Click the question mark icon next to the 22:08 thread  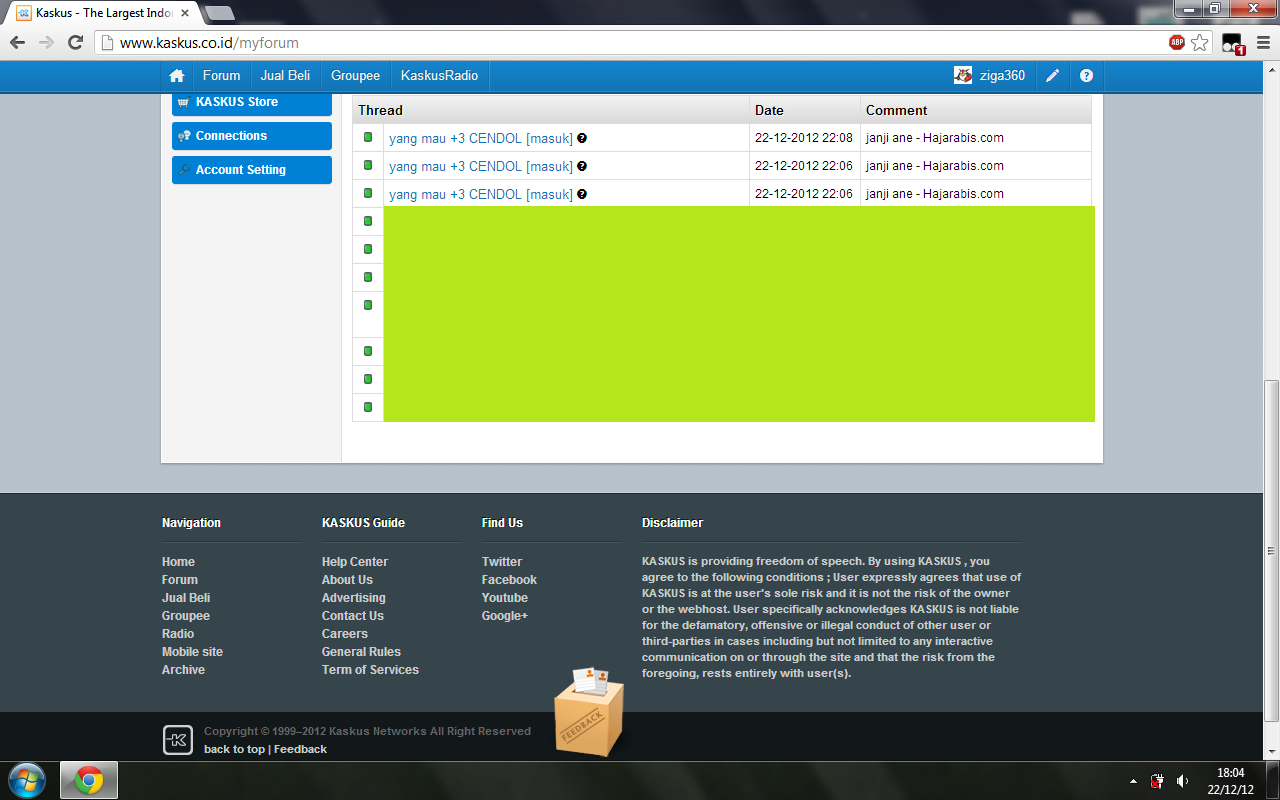582,138
